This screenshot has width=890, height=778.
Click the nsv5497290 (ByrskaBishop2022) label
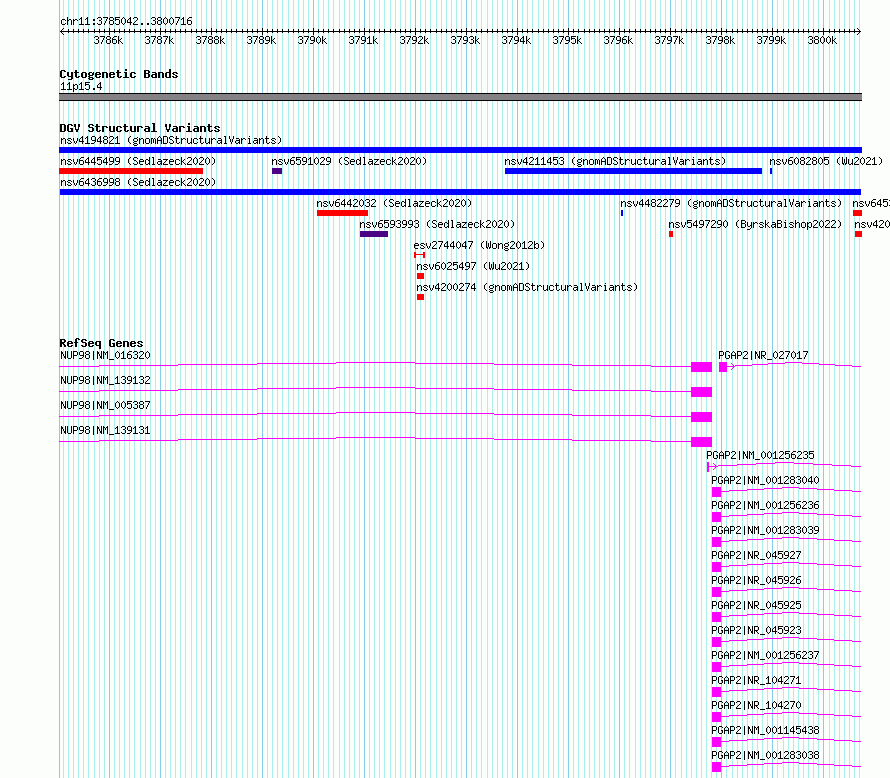(755, 224)
